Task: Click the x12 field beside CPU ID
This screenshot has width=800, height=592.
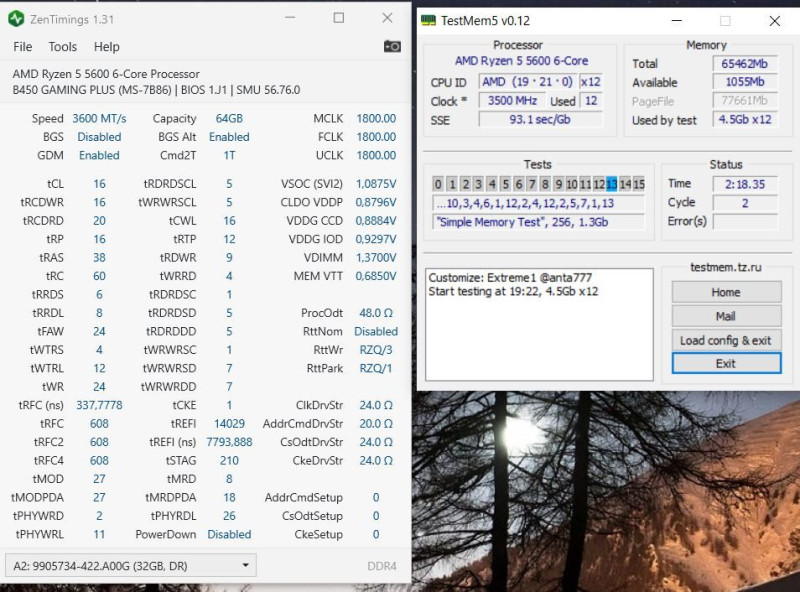Action: (591, 82)
